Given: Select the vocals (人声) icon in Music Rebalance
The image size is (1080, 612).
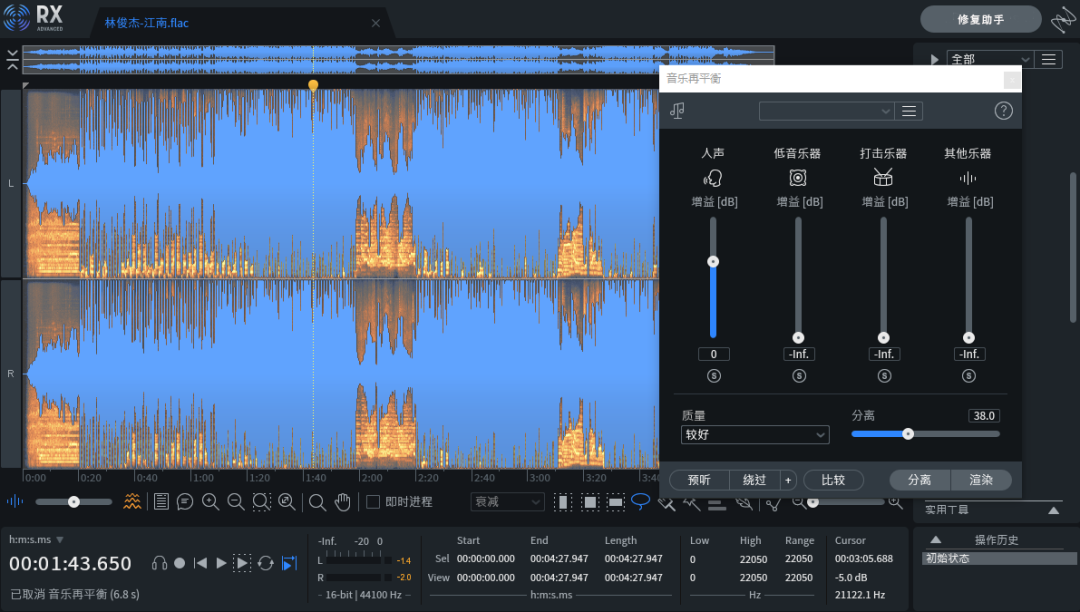Looking at the screenshot, I should point(713,177).
